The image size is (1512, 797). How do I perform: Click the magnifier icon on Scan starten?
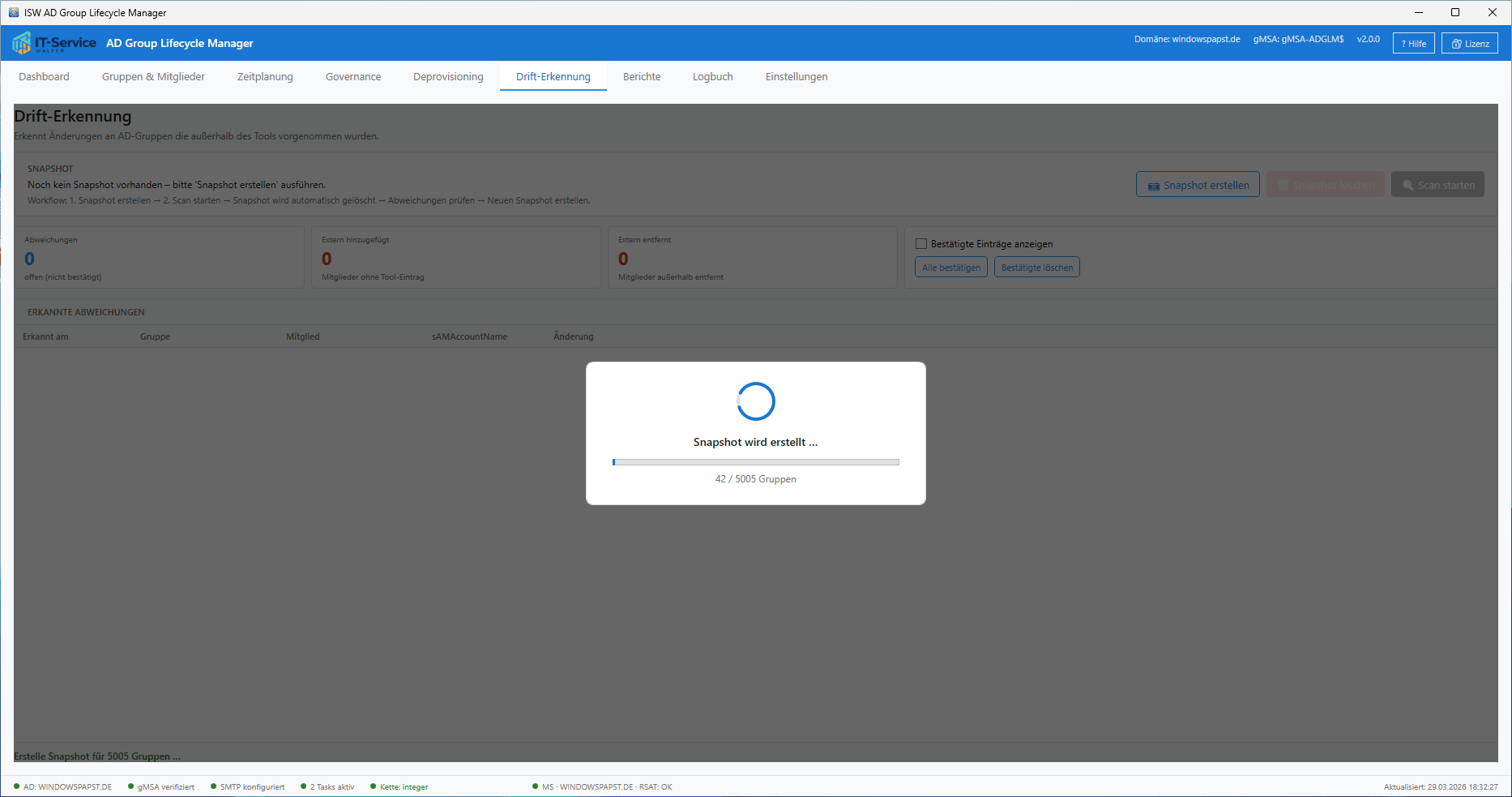pyautogui.click(x=1408, y=186)
